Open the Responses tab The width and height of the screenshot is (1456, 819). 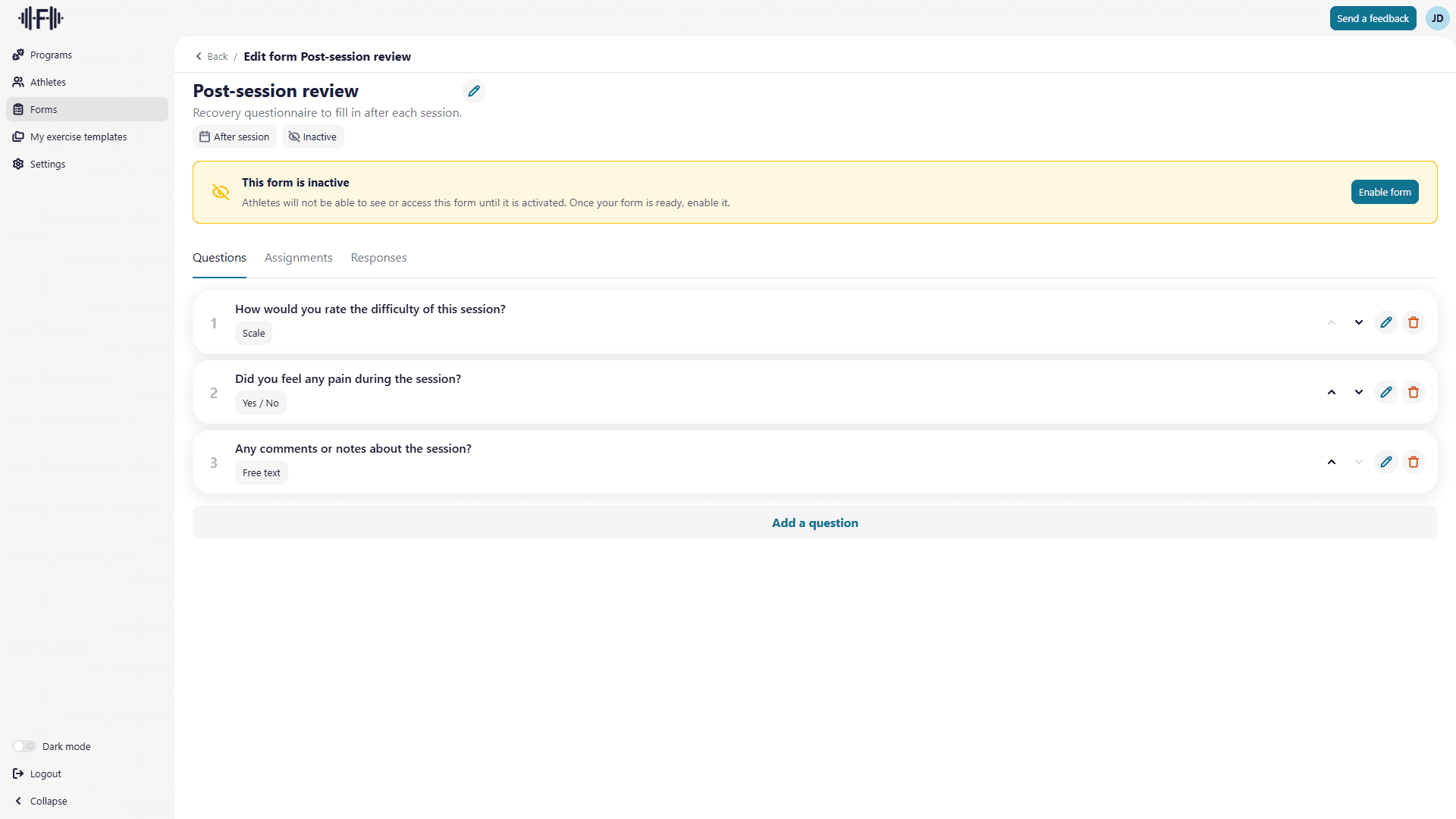378,258
